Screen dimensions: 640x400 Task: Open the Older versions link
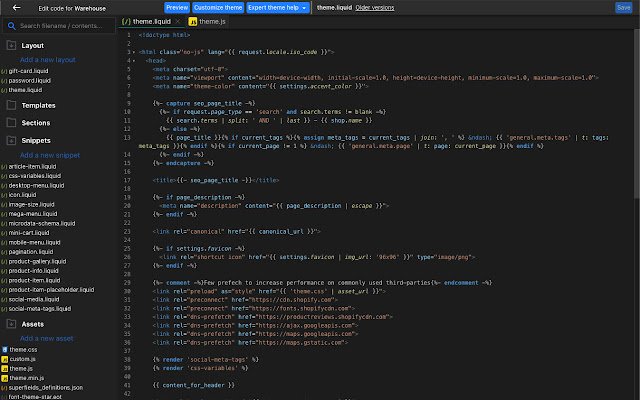375,8
